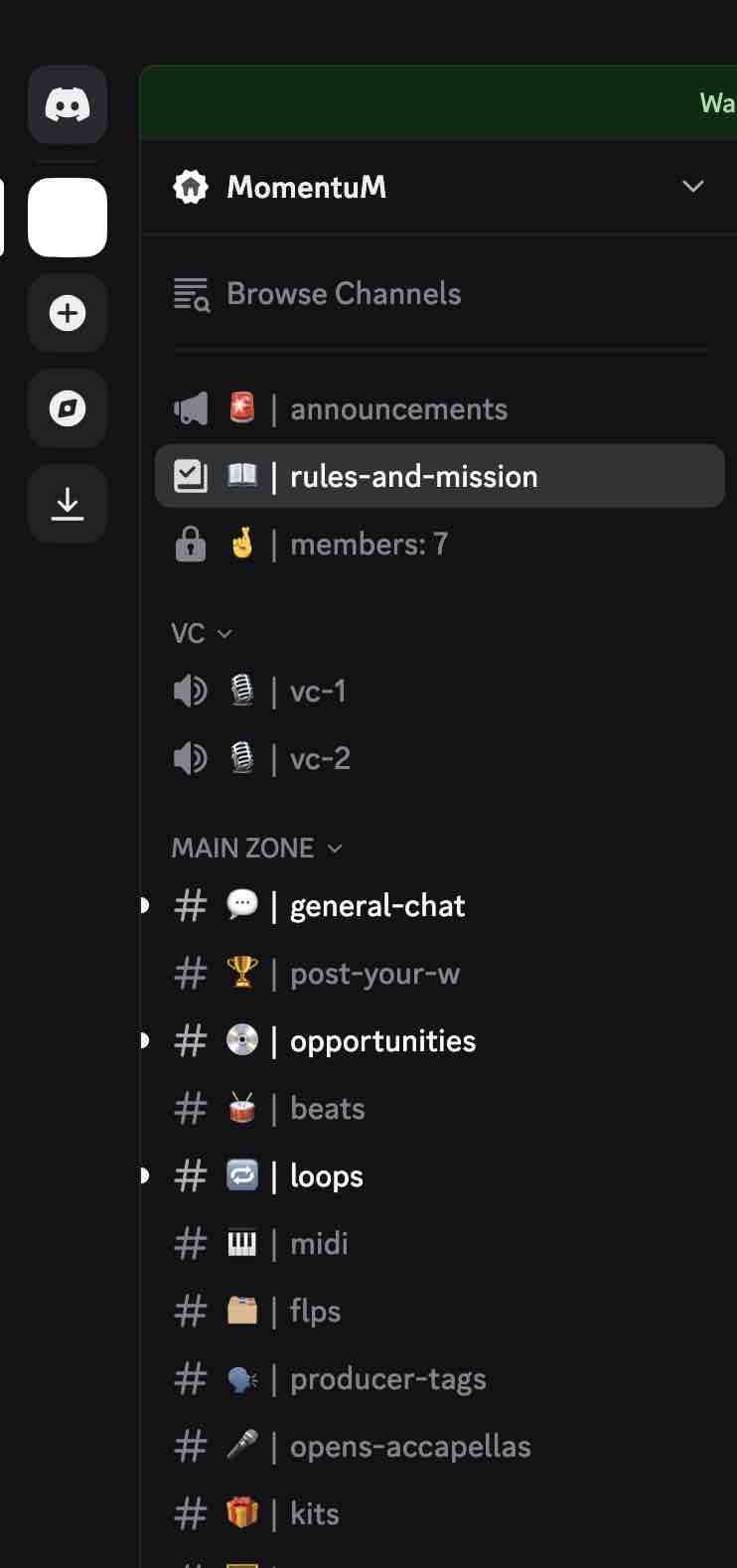Open the MomentuM server dropdown menu
Image resolution: width=737 pixels, height=1568 pixels.
692,187
